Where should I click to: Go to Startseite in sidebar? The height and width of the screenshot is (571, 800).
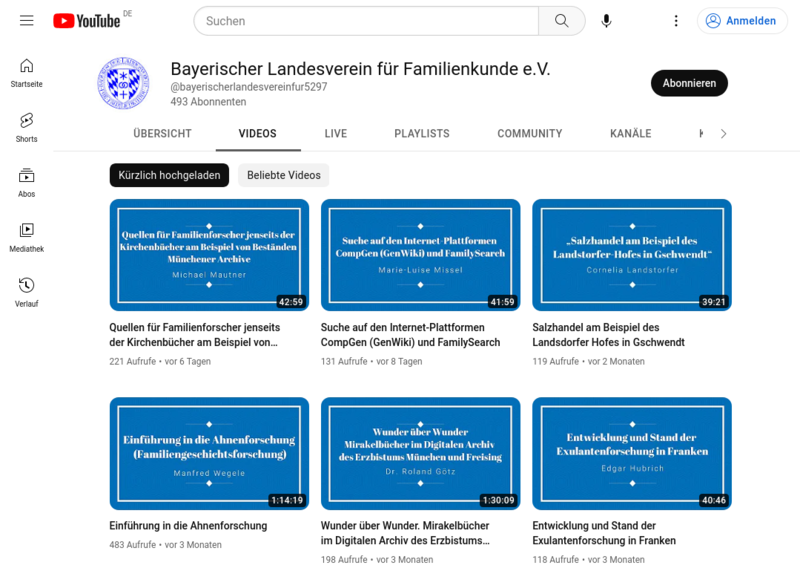[x=27, y=73]
